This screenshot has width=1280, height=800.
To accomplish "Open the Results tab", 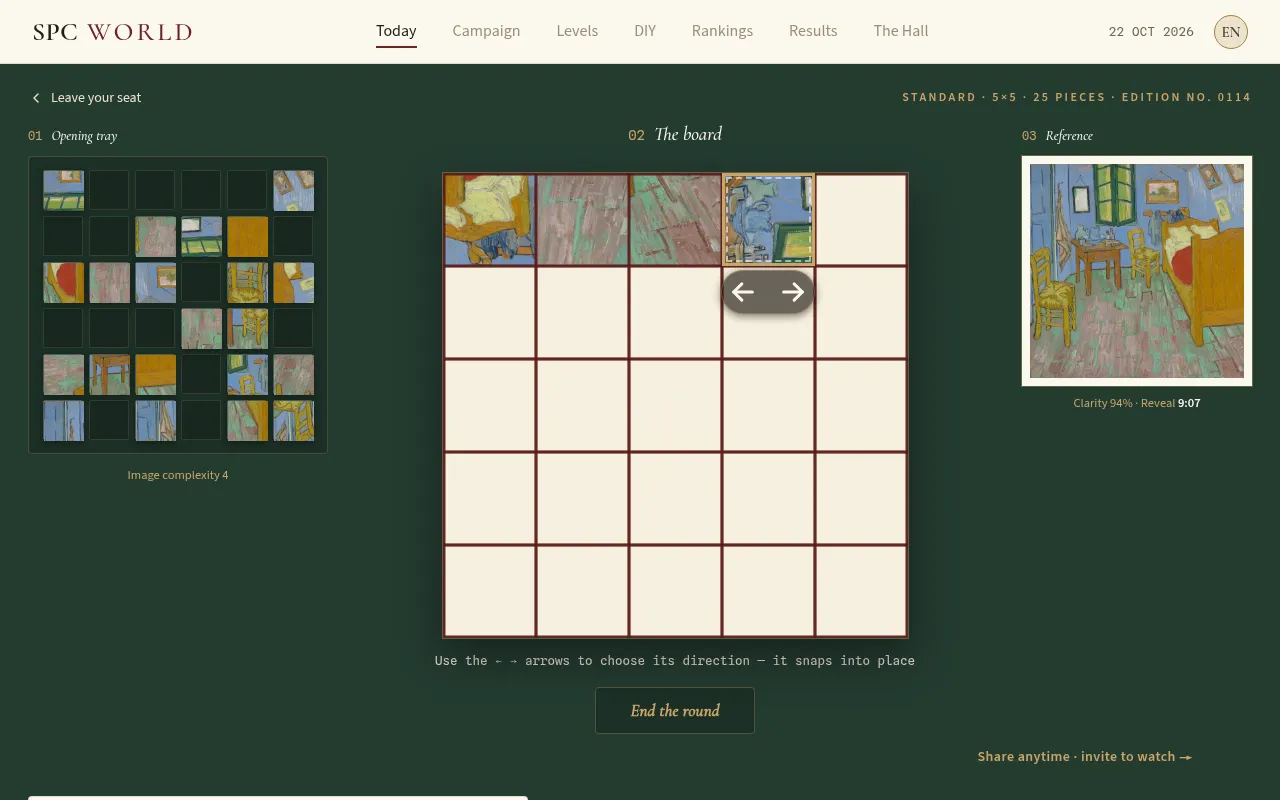I will coord(813,31).
